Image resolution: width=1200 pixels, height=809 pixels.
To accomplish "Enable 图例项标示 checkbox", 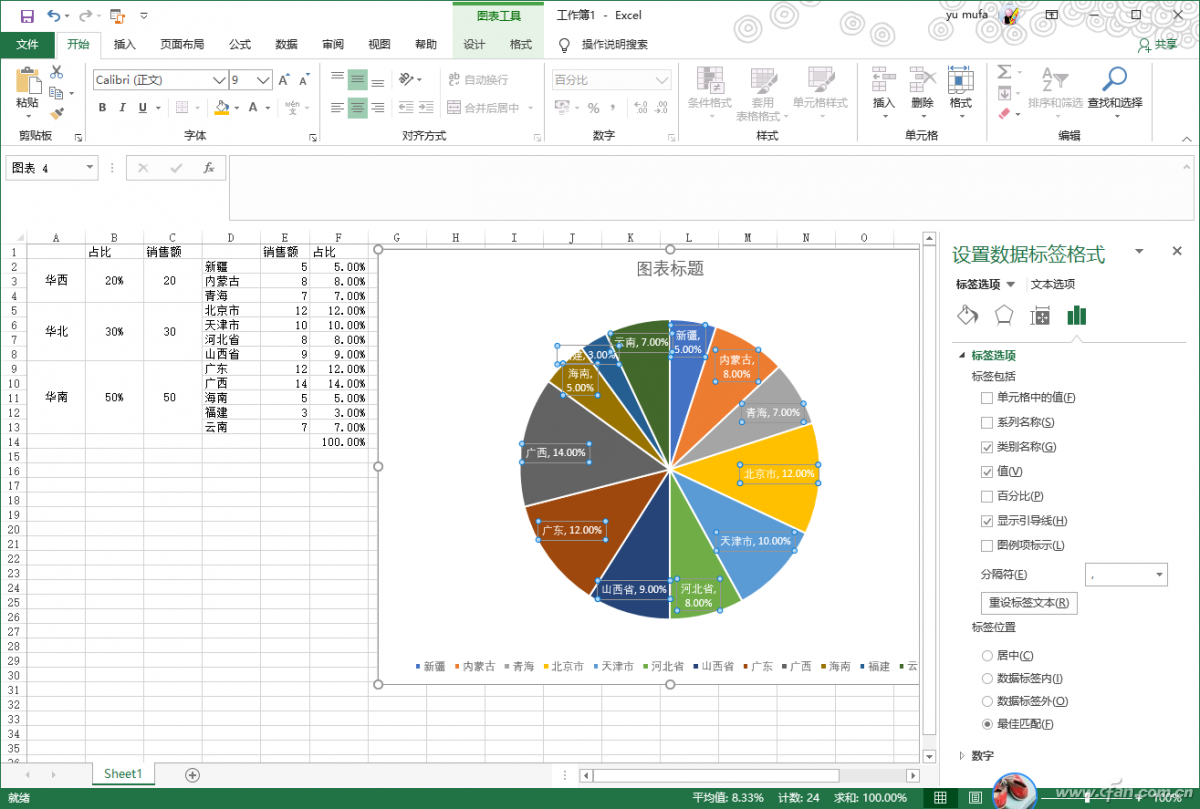I will [987, 546].
